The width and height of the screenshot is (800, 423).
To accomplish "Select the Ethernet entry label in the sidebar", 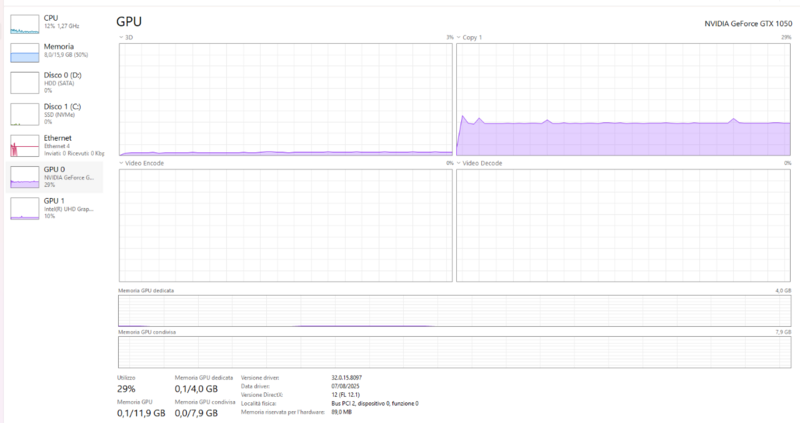I will 58,138.
